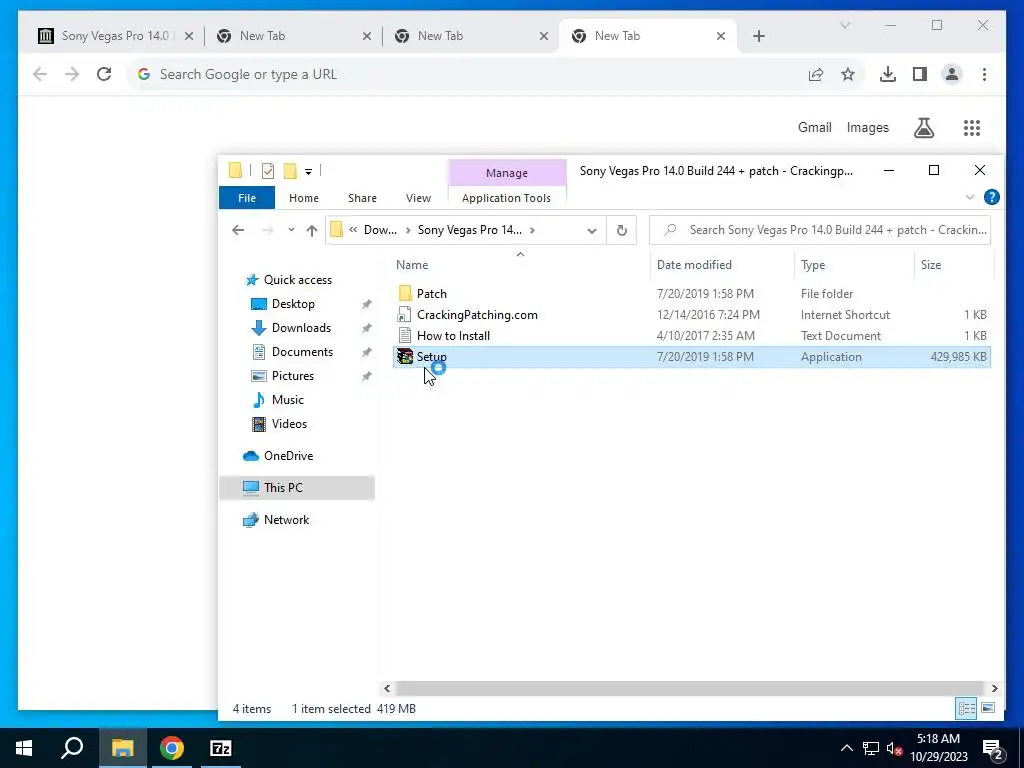The height and width of the screenshot is (768, 1024).
Task: Open Google apps grid
Action: pyautogui.click(x=972, y=128)
